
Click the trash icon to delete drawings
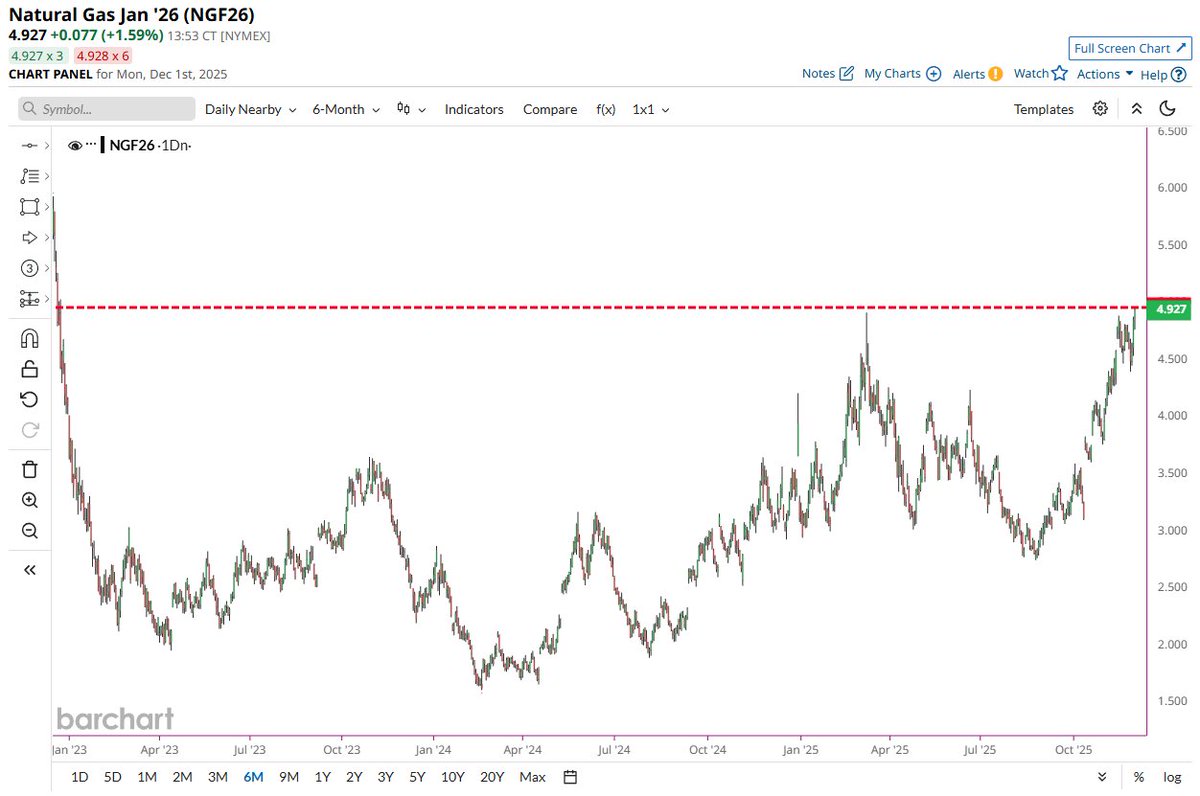(x=29, y=468)
